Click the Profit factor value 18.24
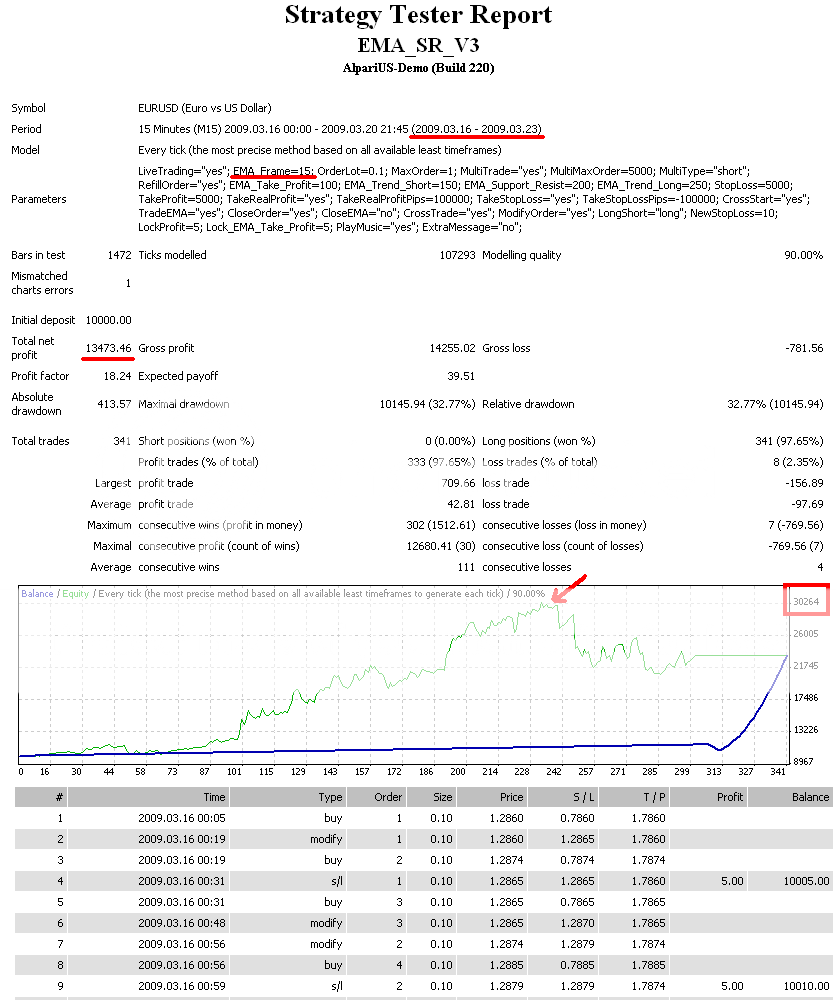 click(117, 376)
